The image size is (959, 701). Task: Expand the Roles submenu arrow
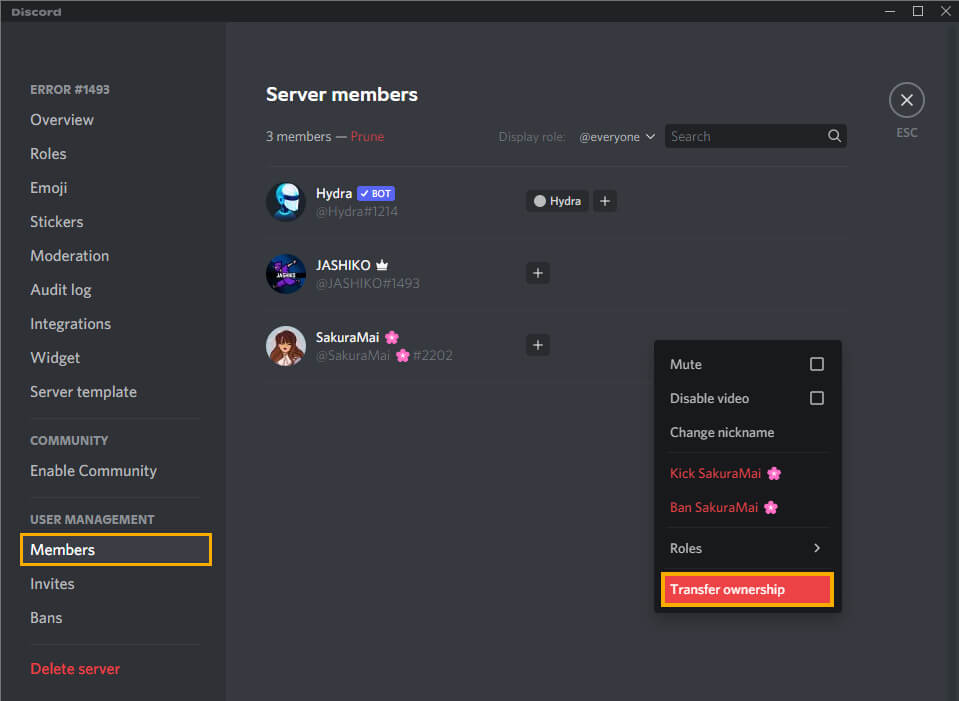pos(817,548)
